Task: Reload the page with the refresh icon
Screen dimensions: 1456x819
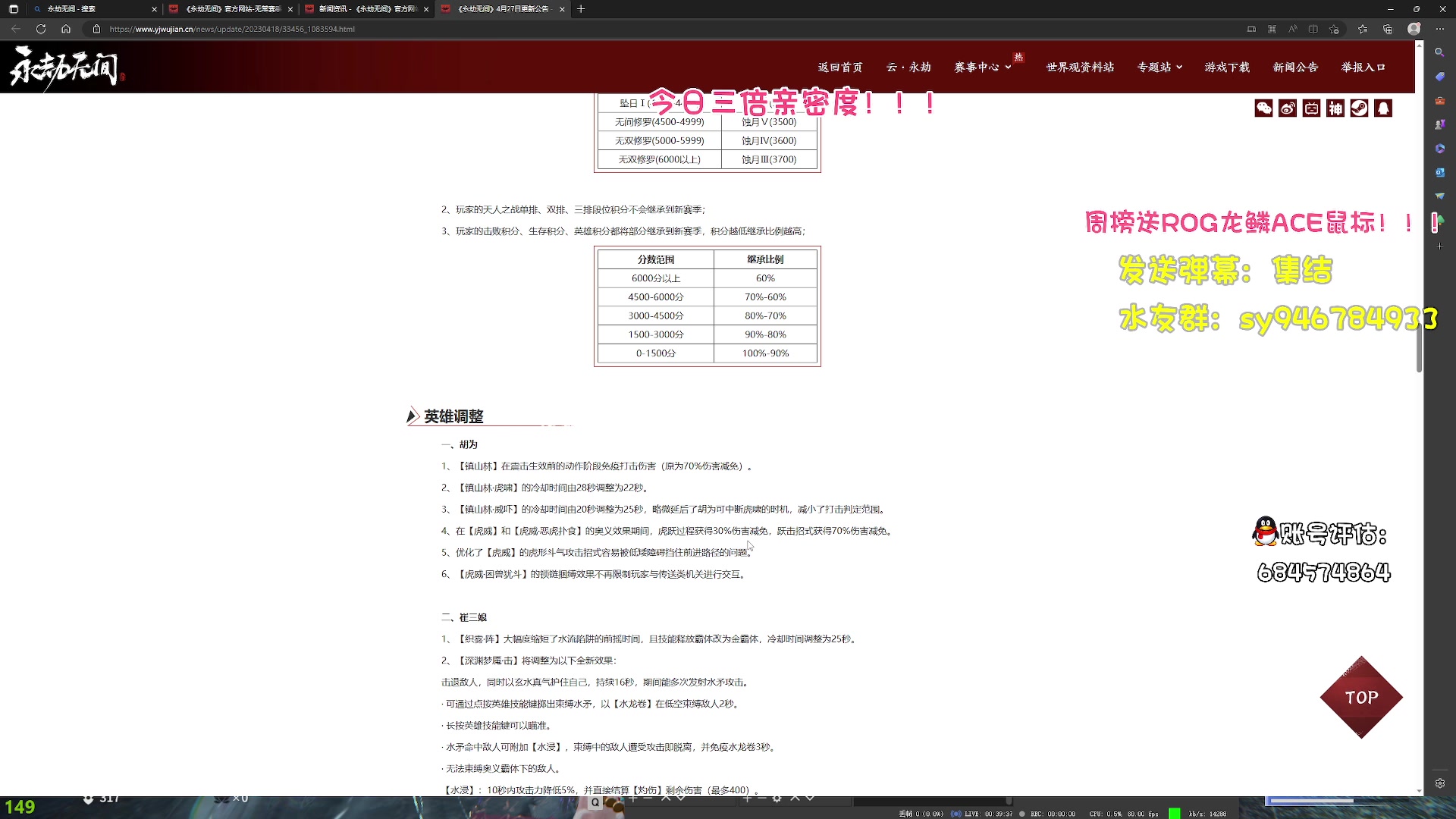Action: pos(41,29)
